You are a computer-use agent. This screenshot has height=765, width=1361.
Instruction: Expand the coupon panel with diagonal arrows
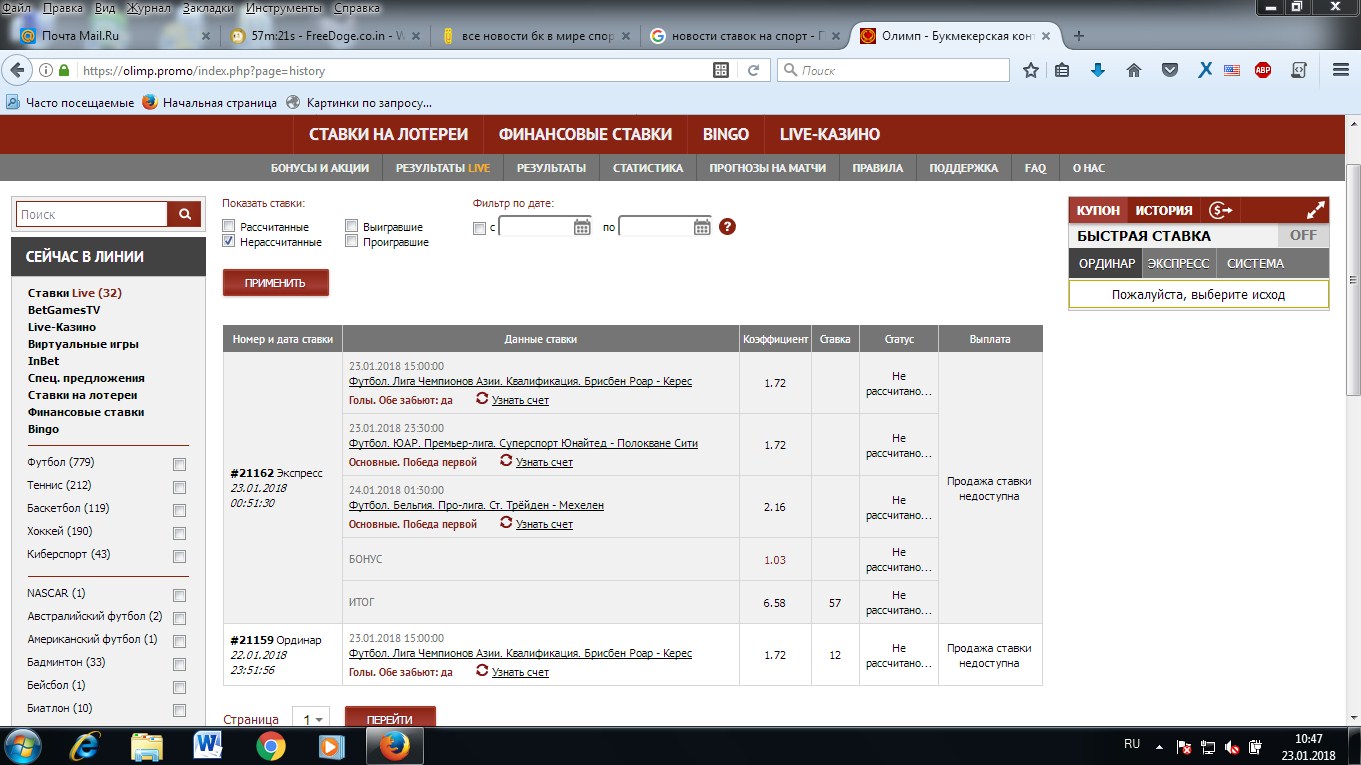click(x=1316, y=210)
